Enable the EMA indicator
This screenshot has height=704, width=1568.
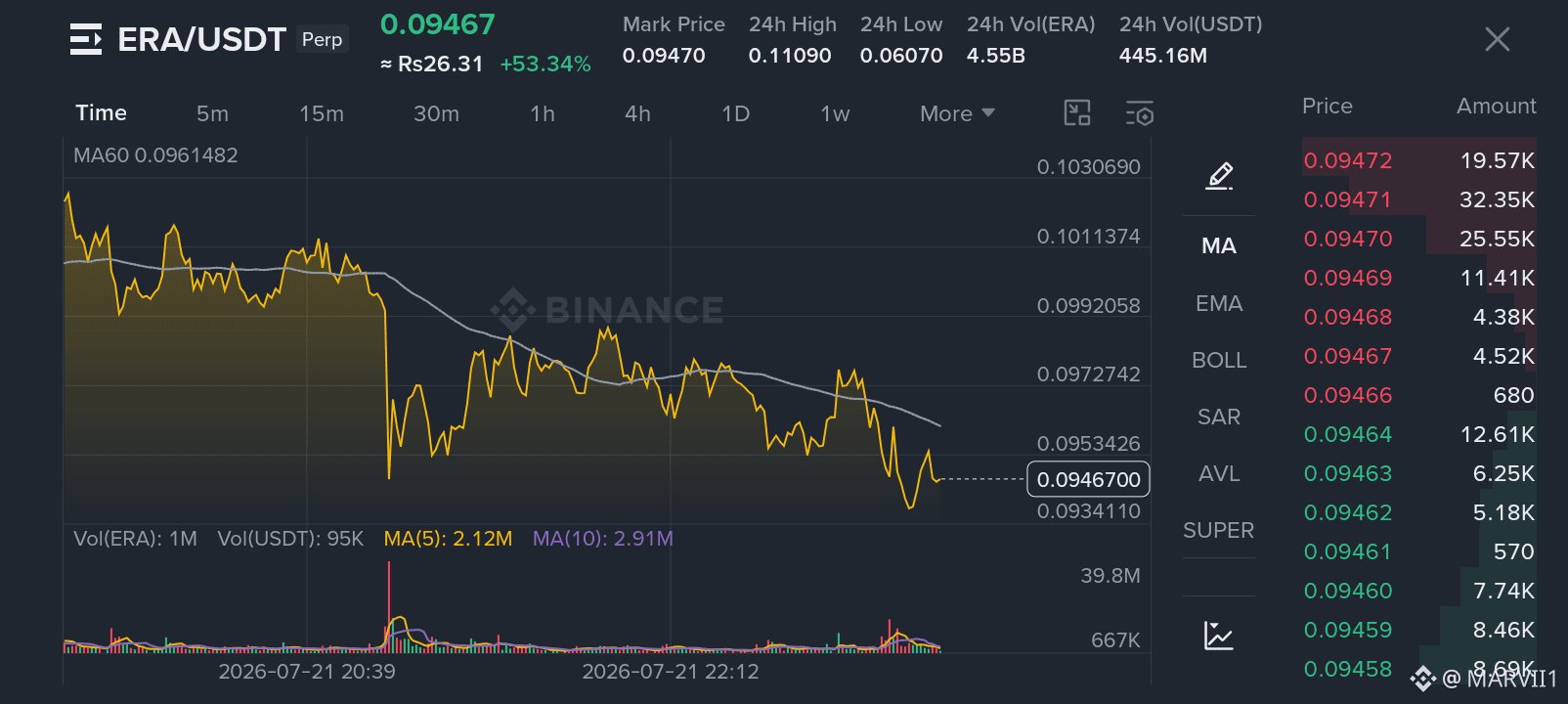coord(1219,304)
